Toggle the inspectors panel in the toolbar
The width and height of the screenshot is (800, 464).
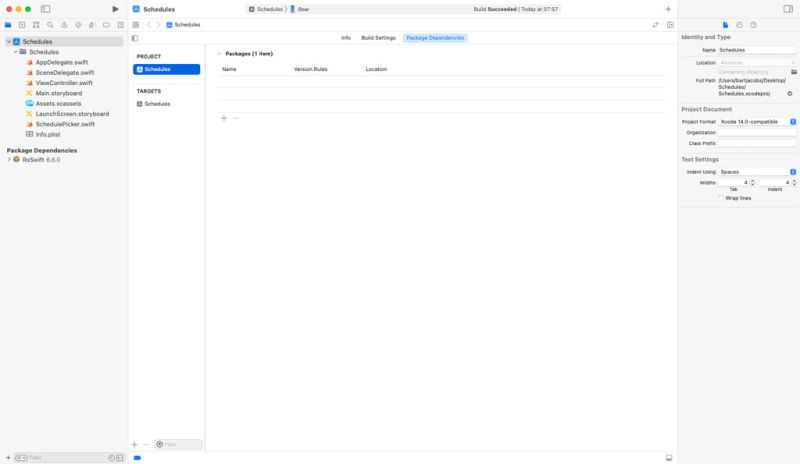click(x=788, y=9)
